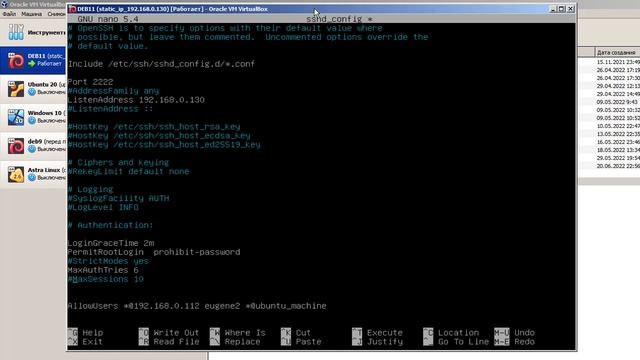This screenshot has height=360, width=640.
Task: Maximize the DEB11 VM window
Action: point(562,9)
